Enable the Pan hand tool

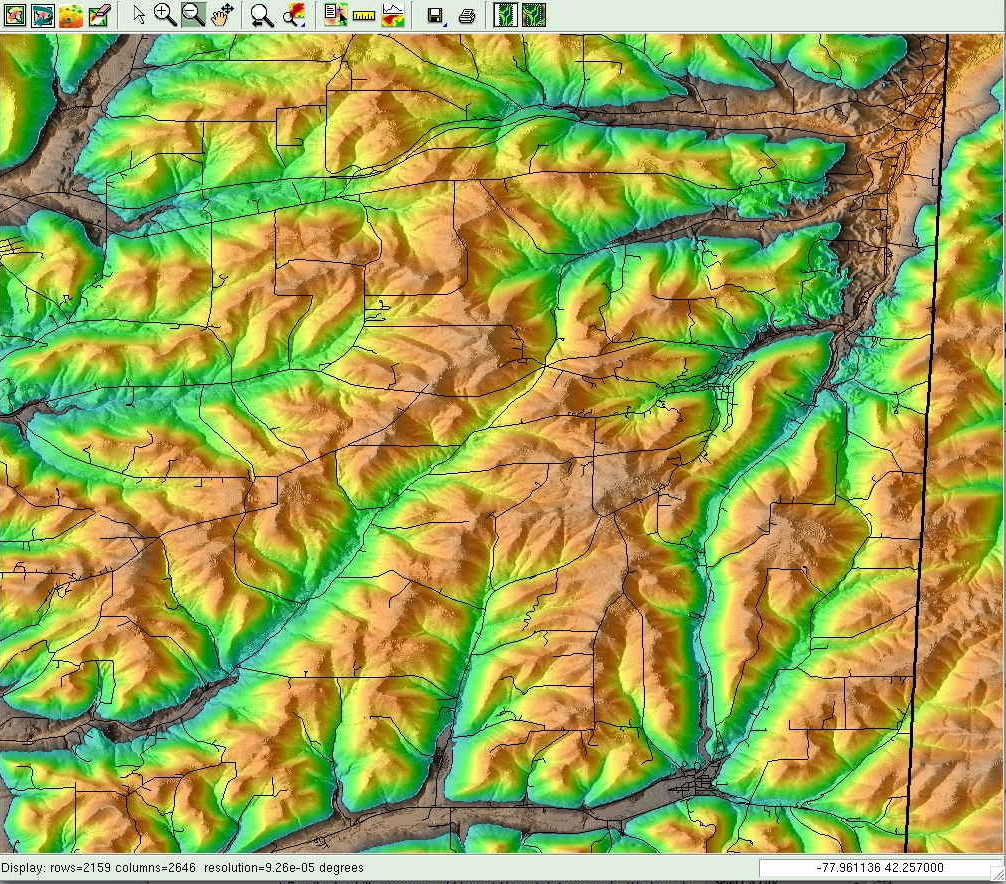coord(222,15)
